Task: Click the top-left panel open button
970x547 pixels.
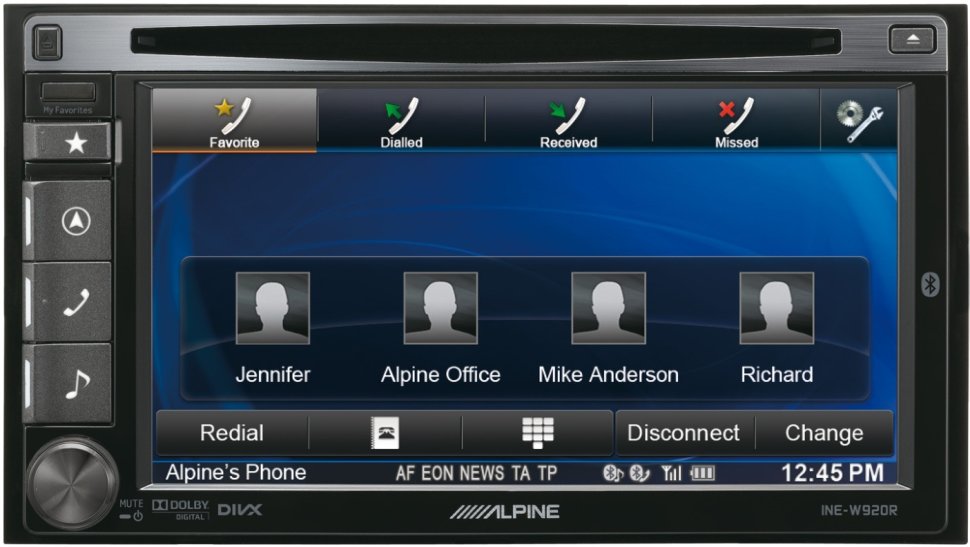Action: [x=47, y=42]
